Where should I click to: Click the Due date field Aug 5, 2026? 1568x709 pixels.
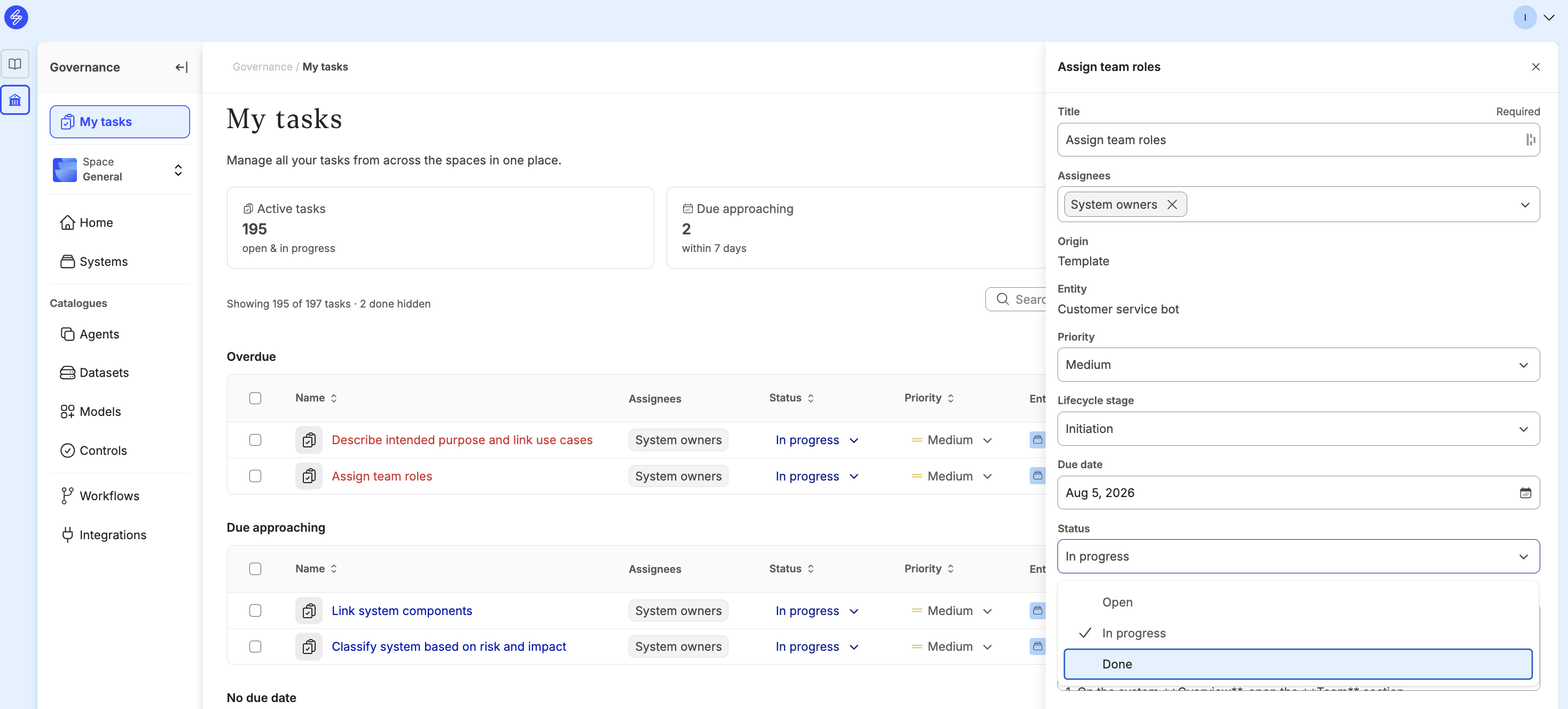[1298, 492]
